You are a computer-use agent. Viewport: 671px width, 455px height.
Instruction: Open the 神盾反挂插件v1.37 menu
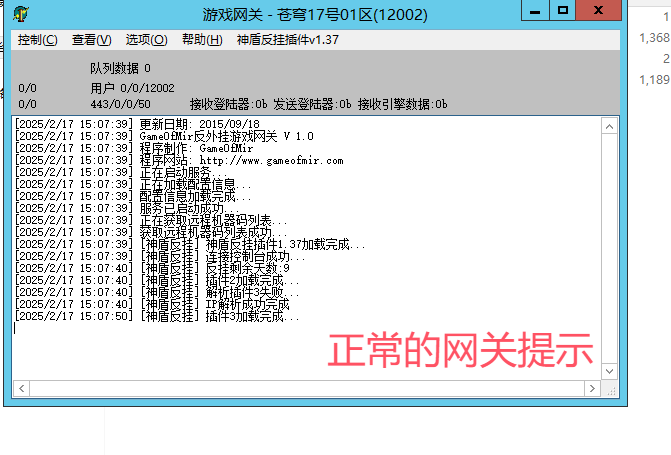[x=288, y=40]
